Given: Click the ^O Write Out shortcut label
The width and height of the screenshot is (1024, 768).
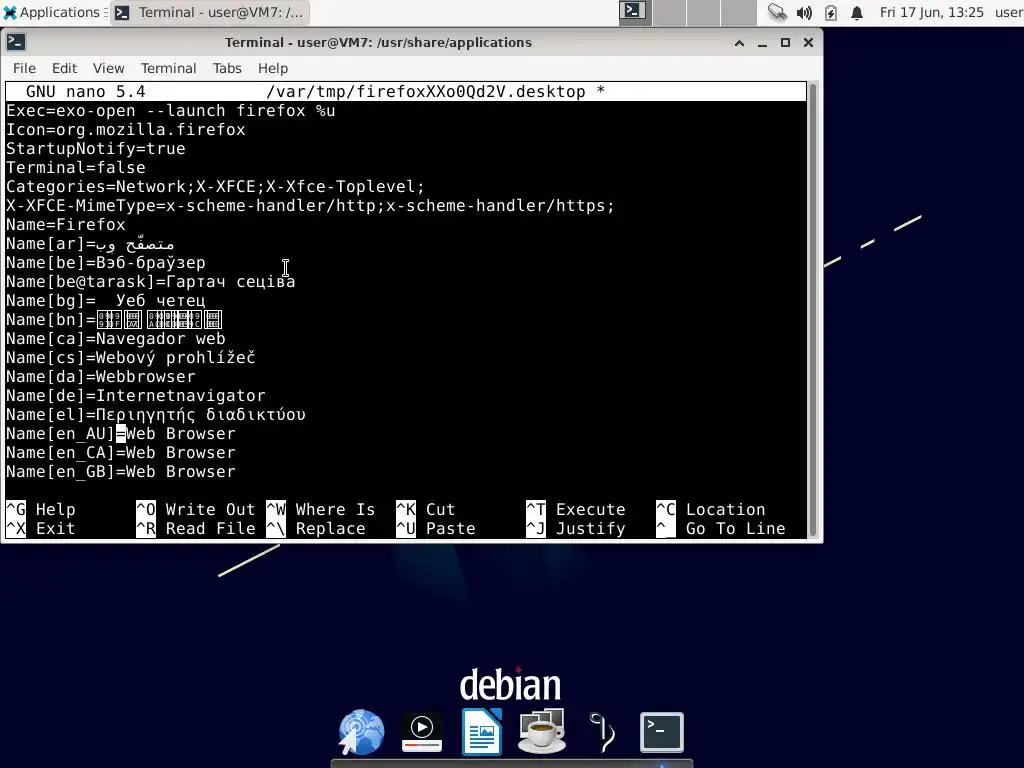Looking at the screenshot, I should (195, 509).
